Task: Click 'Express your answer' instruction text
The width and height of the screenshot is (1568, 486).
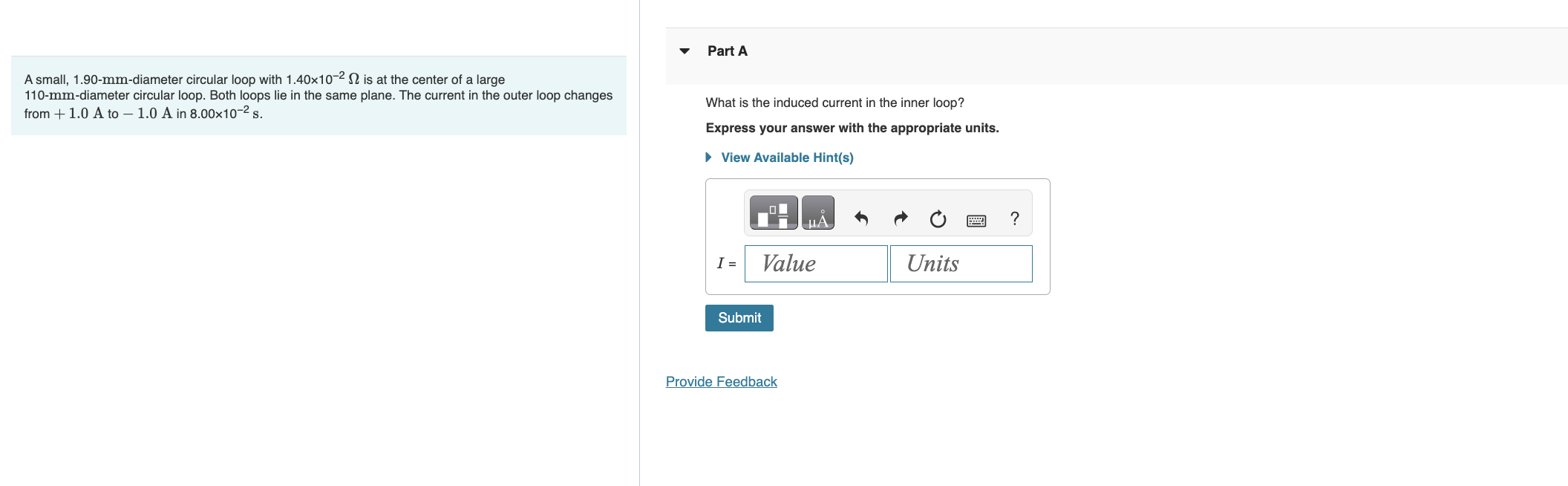Action: coord(852,128)
